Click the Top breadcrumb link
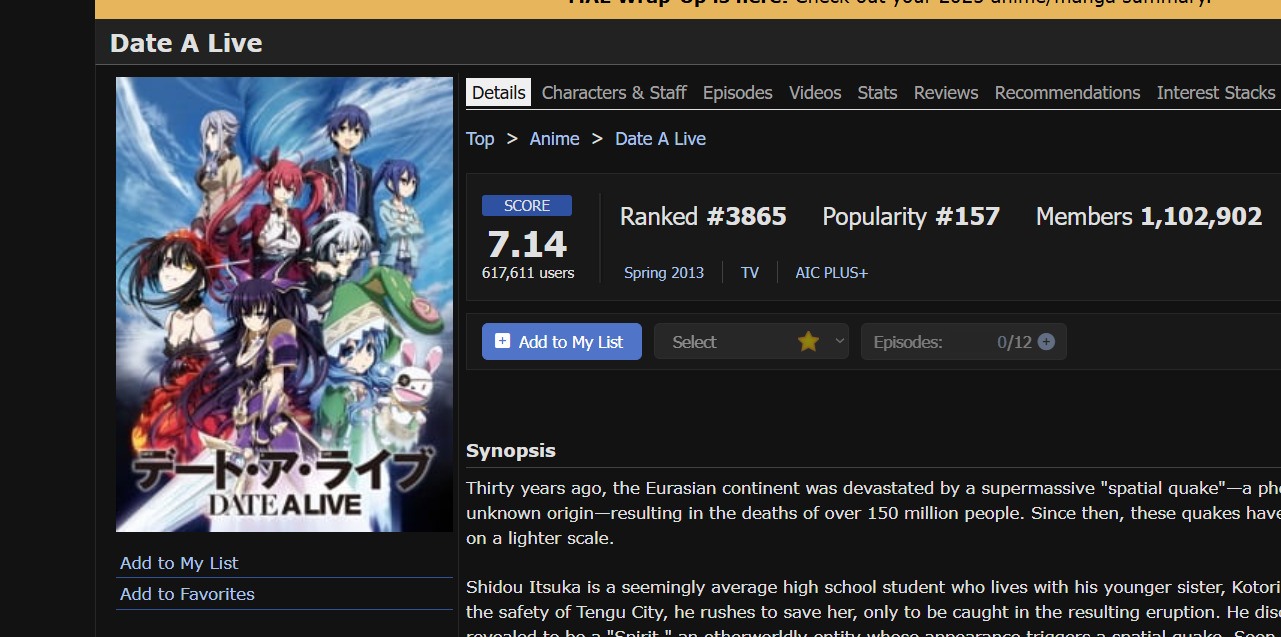Screen dimensions: 1281x637 [x=480, y=139]
